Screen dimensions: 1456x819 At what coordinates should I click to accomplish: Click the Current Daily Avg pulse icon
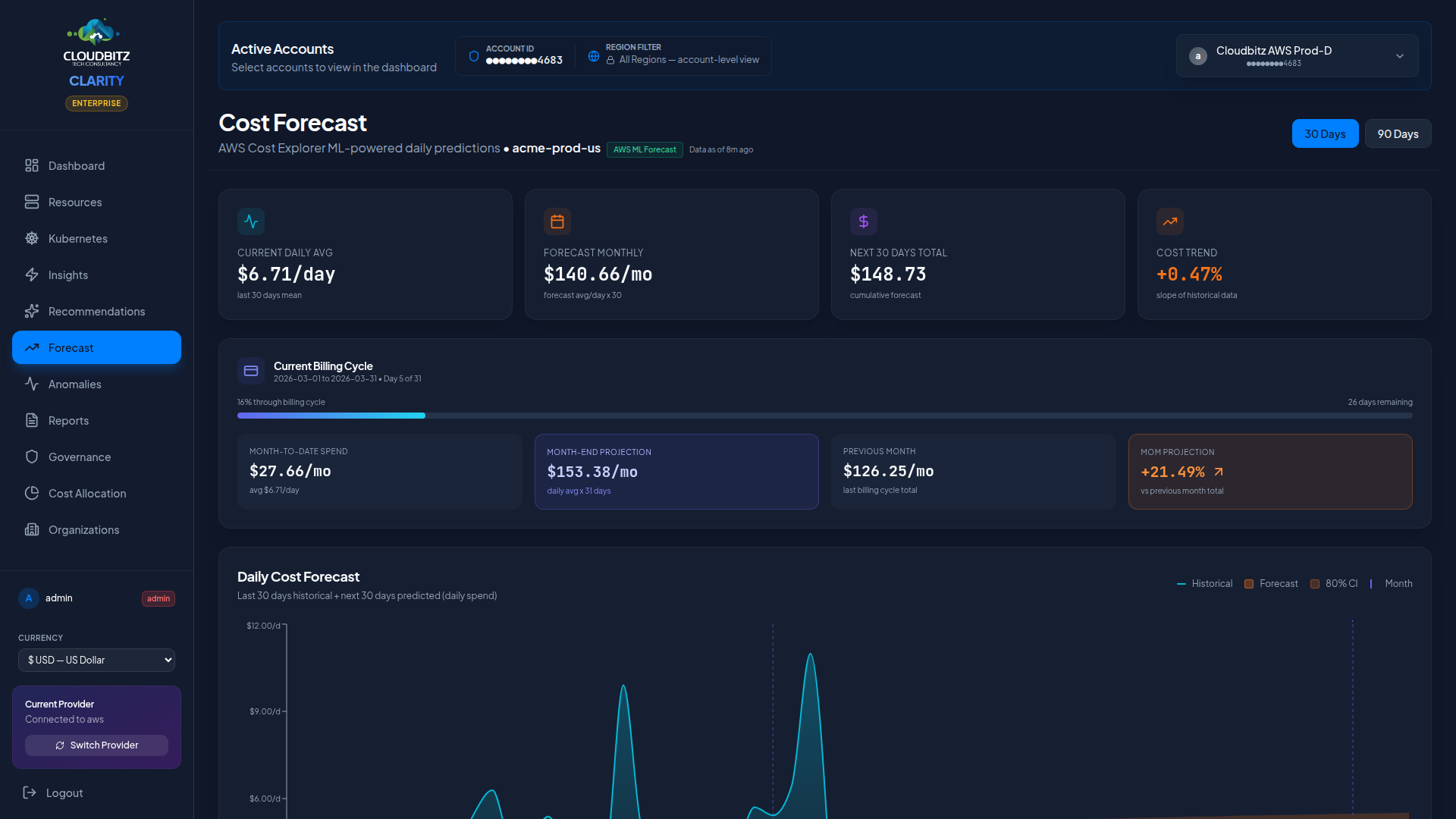pyautogui.click(x=251, y=221)
